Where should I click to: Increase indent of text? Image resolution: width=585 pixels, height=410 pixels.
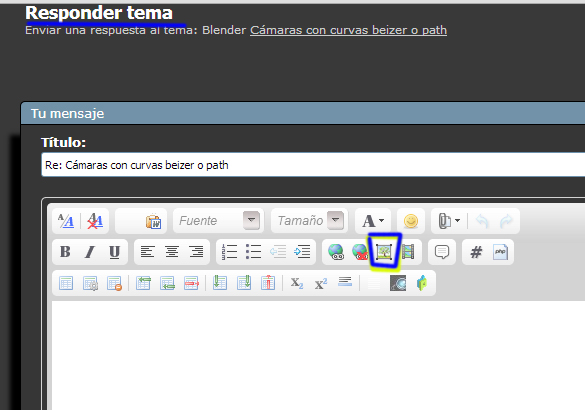[302, 252]
